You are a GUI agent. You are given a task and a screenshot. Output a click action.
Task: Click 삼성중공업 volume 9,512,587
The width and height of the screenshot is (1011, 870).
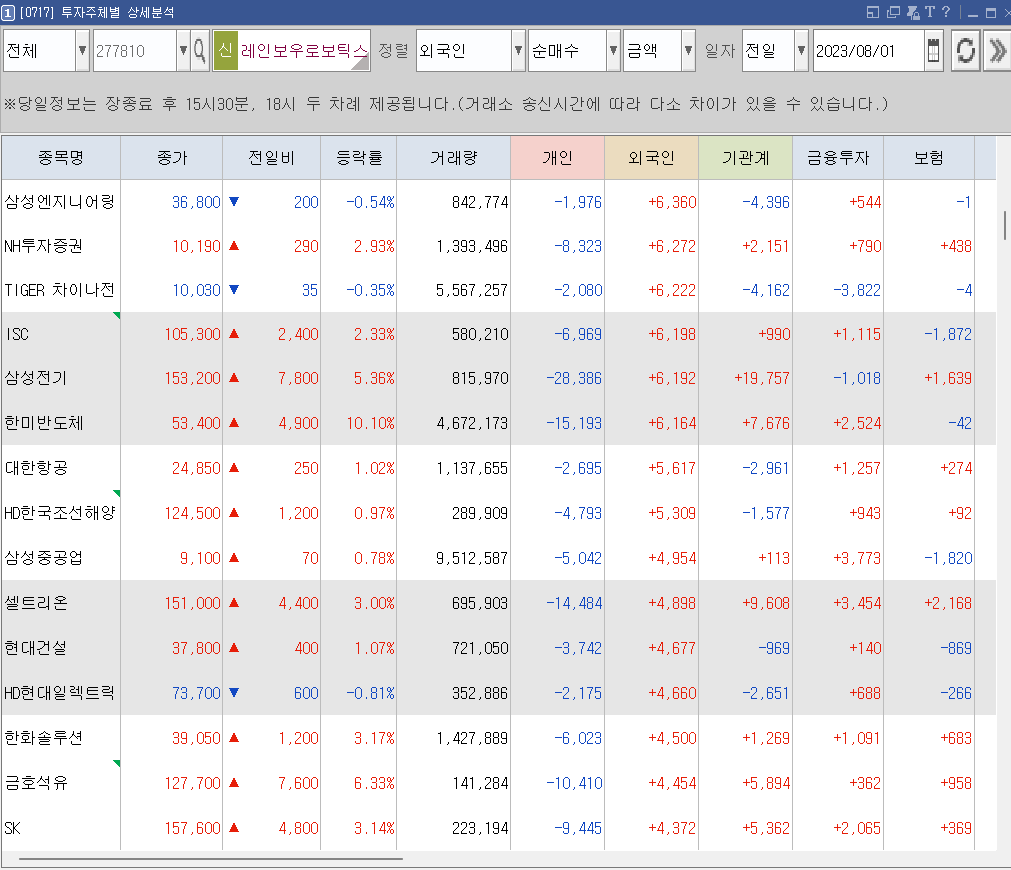pos(472,558)
